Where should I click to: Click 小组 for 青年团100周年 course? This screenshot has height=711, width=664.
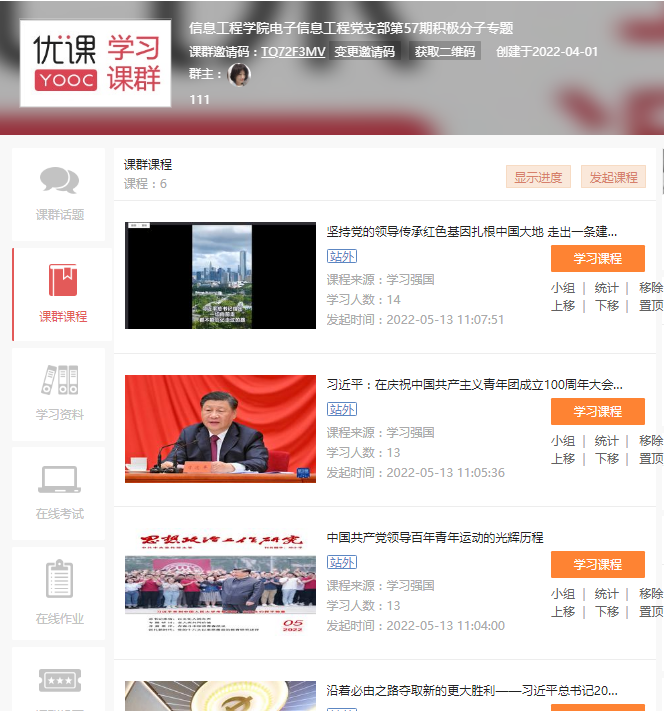pyautogui.click(x=563, y=440)
